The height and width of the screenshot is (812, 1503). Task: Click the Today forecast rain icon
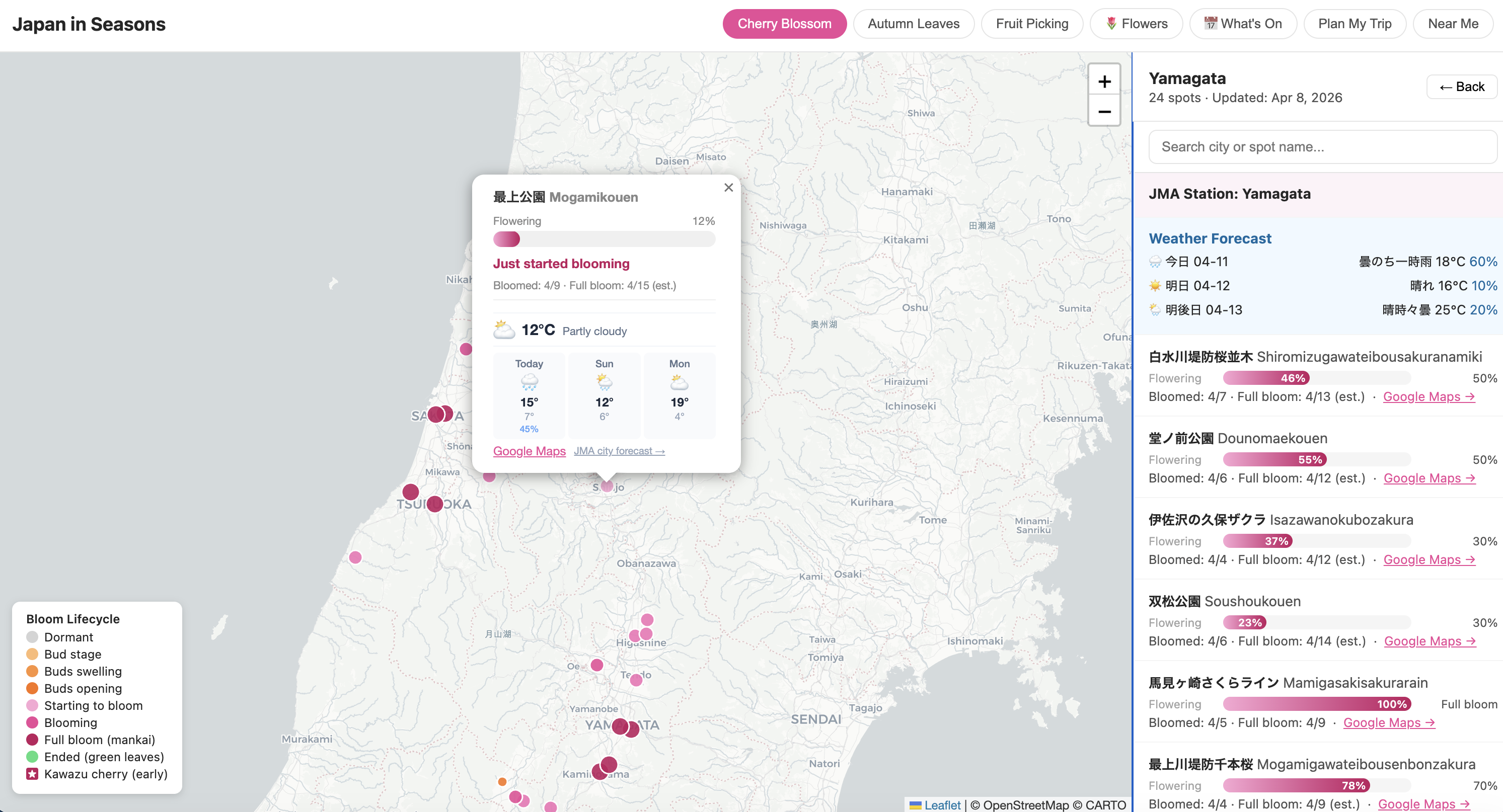(x=529, y=383)
